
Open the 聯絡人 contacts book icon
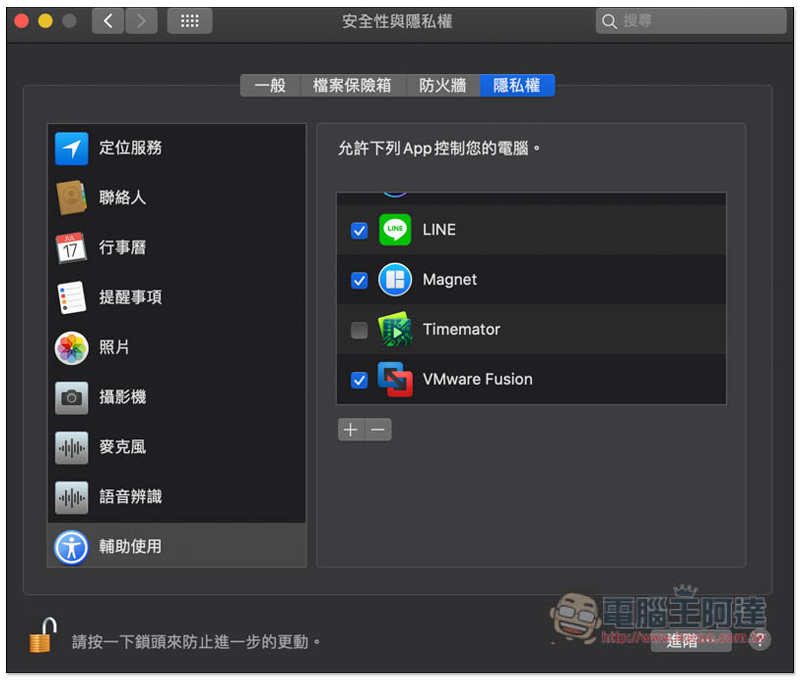71,198
